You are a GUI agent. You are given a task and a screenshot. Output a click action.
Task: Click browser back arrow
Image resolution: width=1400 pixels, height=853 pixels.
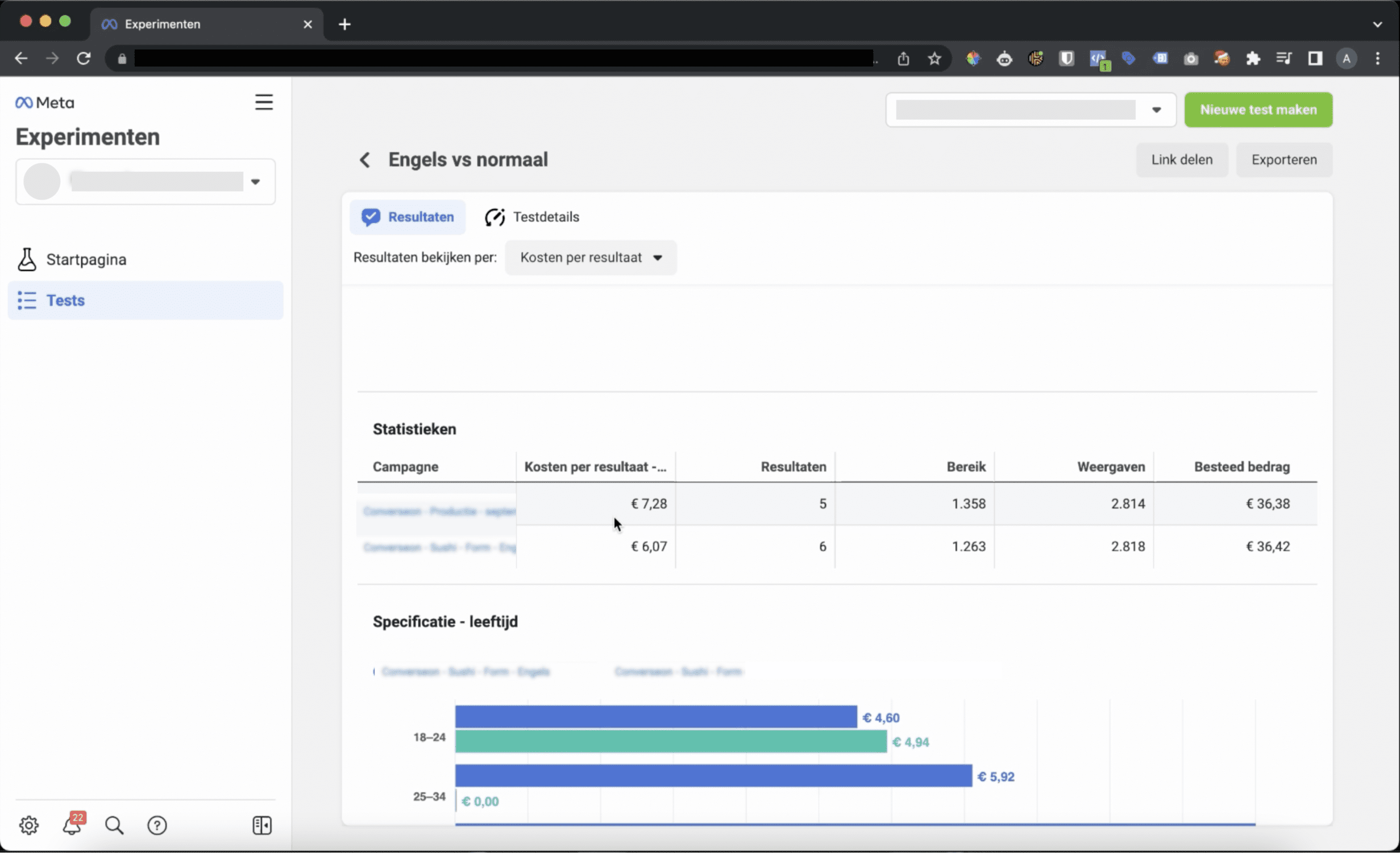coord(21,59)
